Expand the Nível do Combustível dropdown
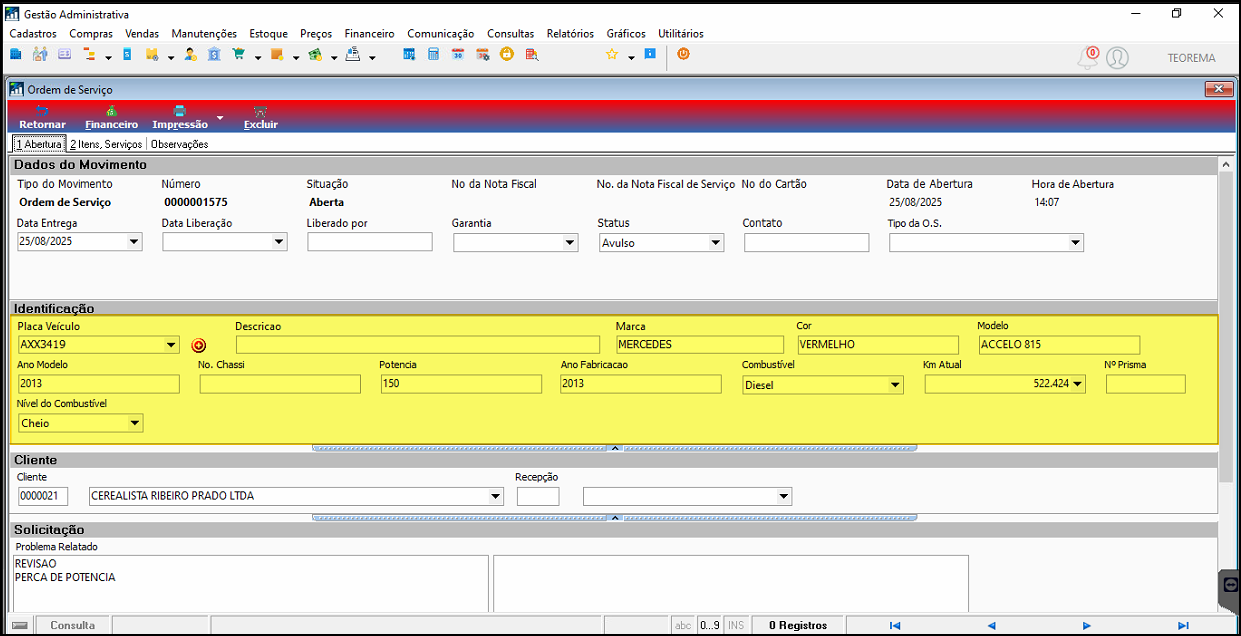This screenshot has width=1241, height=636. (x=135, y=423)
